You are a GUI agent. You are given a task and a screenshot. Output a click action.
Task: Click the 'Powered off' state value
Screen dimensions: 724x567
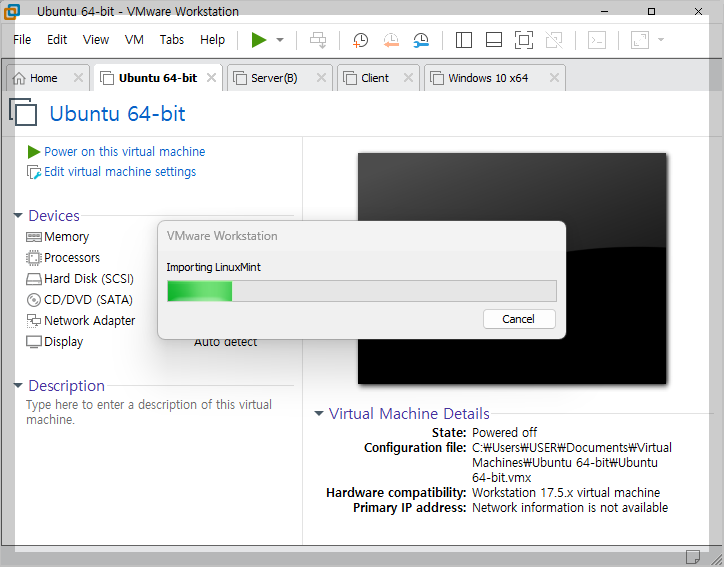pos(504,433)
